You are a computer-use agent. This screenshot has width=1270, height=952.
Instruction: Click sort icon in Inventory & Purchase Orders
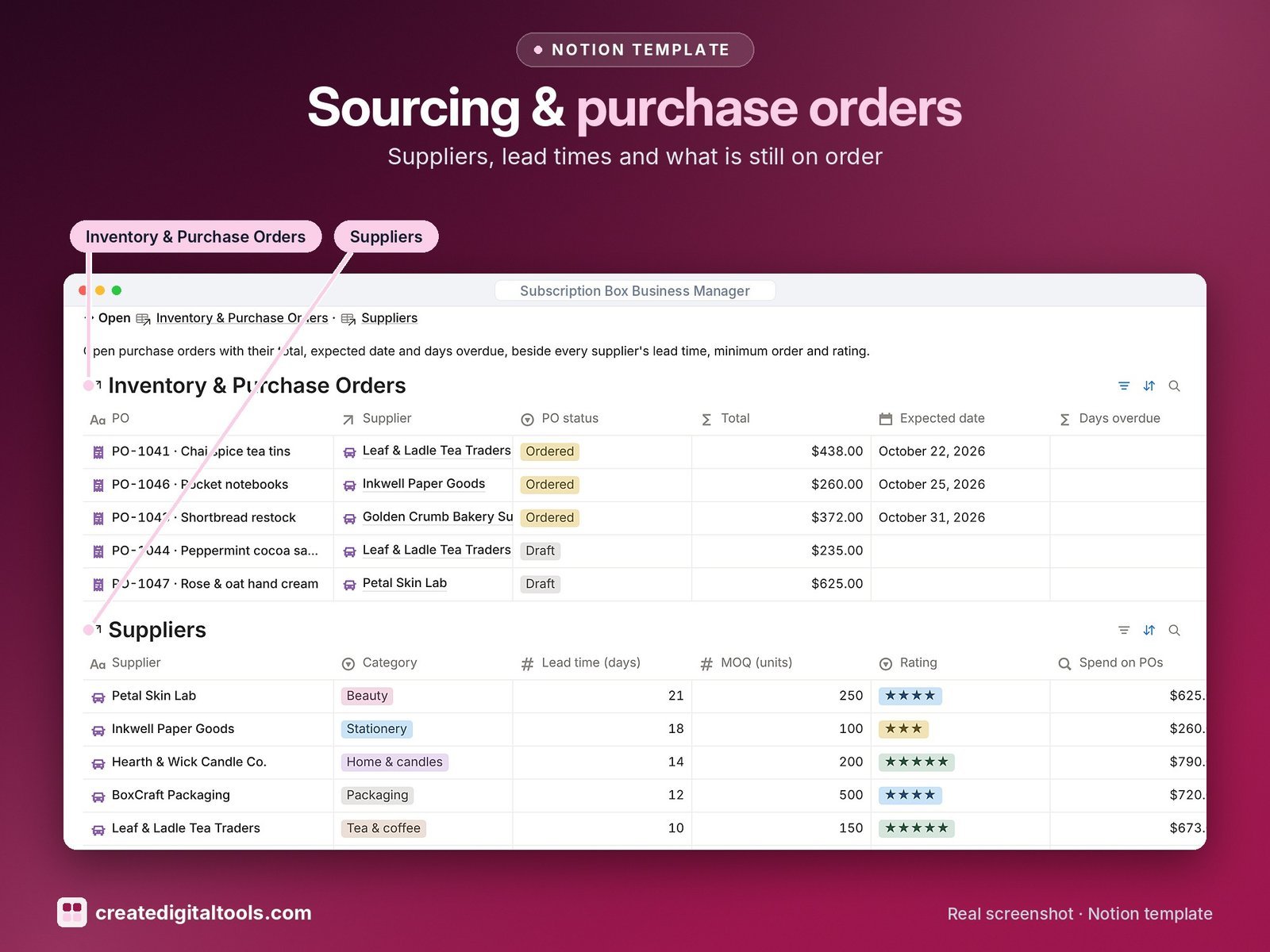(x=1149, y=386)
